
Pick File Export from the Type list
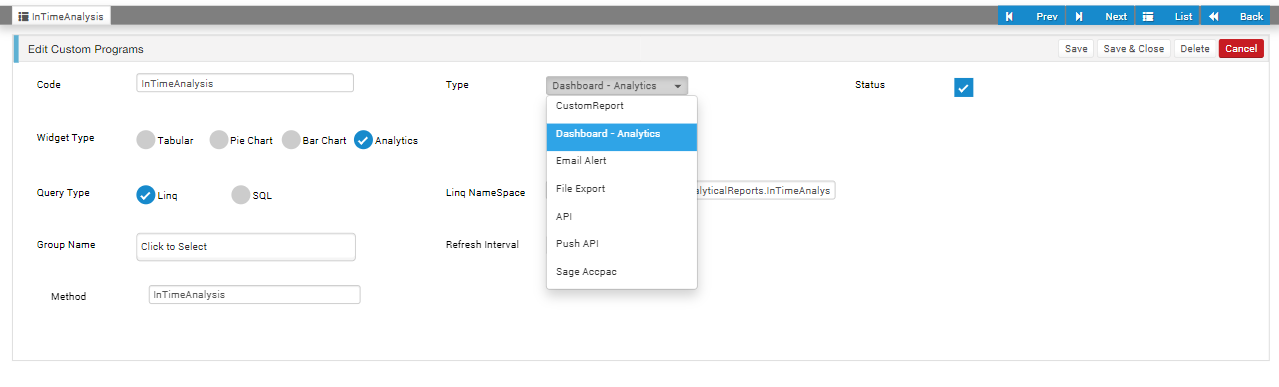[x=621, y=189]
